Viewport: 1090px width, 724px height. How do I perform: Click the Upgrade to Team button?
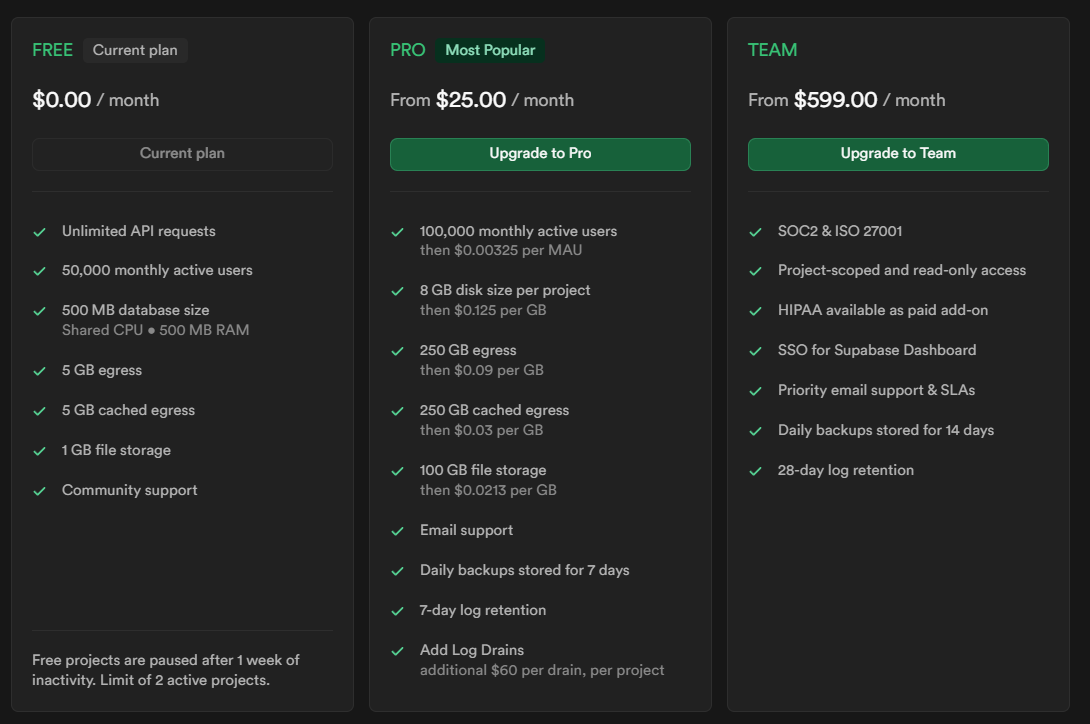[898, 154]
